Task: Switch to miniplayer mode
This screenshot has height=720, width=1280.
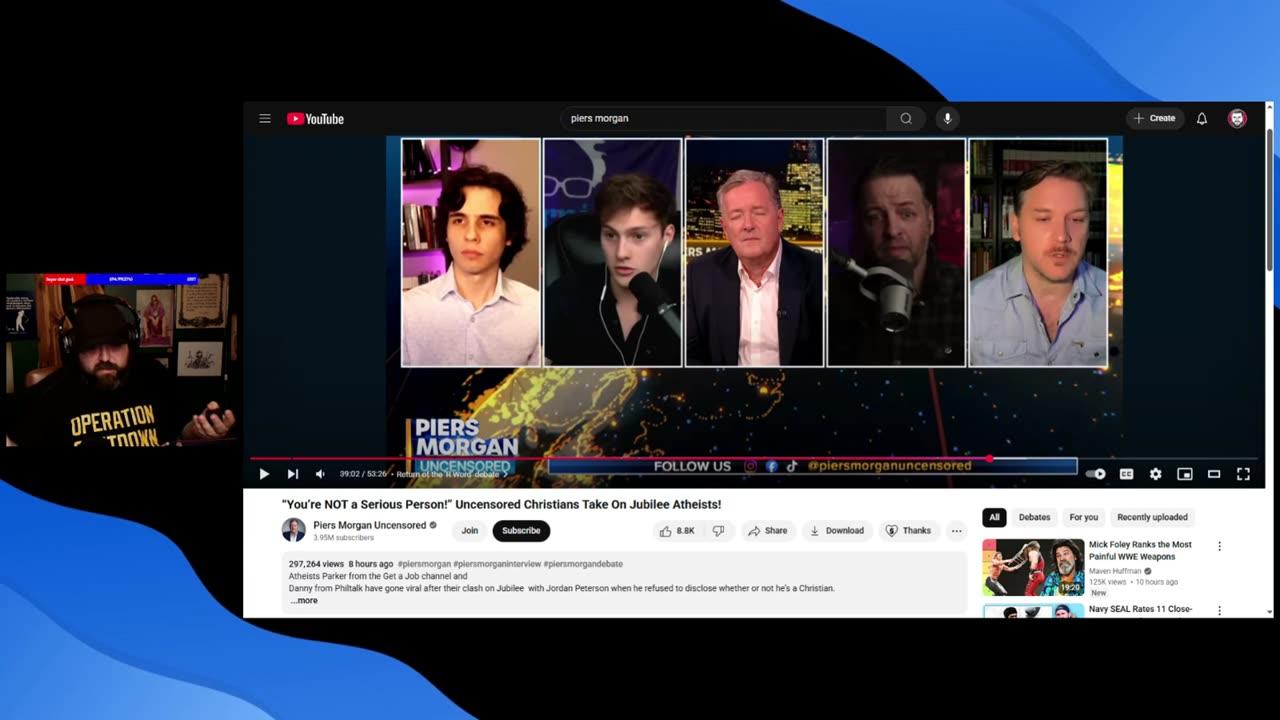Action: point(1184,474)
